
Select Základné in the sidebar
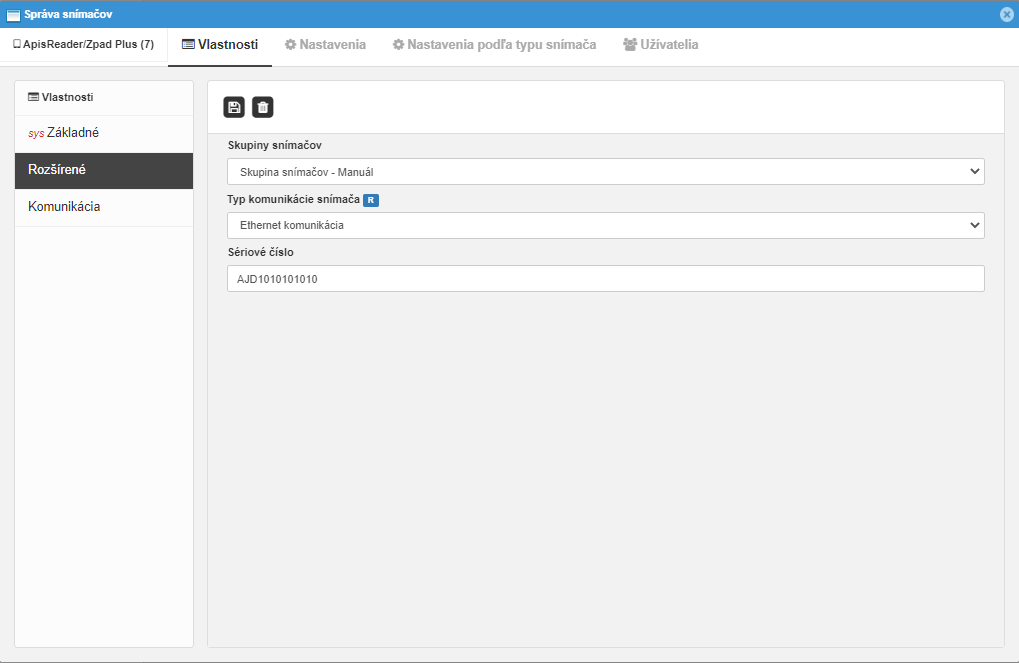click(104, 133)
